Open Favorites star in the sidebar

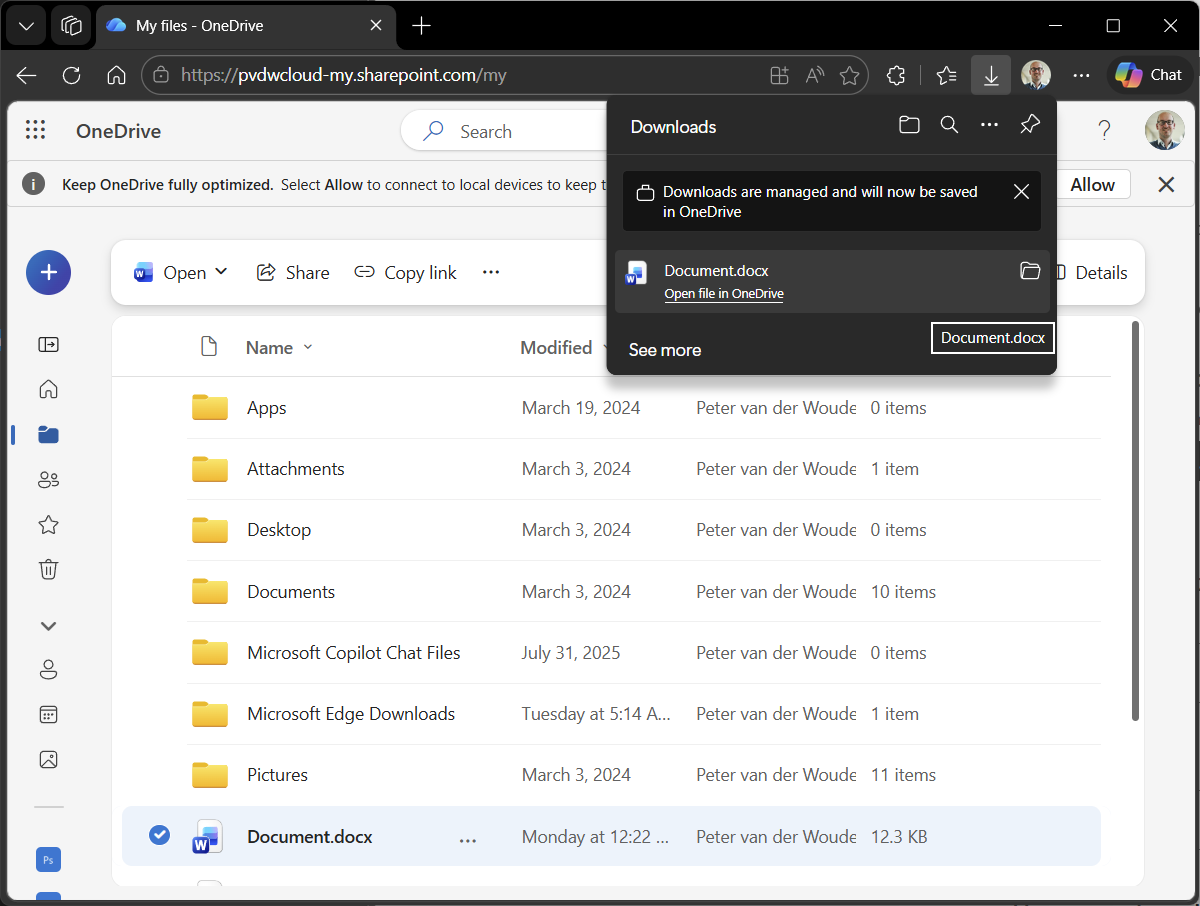pyautogui.click(x=48, y=524)
